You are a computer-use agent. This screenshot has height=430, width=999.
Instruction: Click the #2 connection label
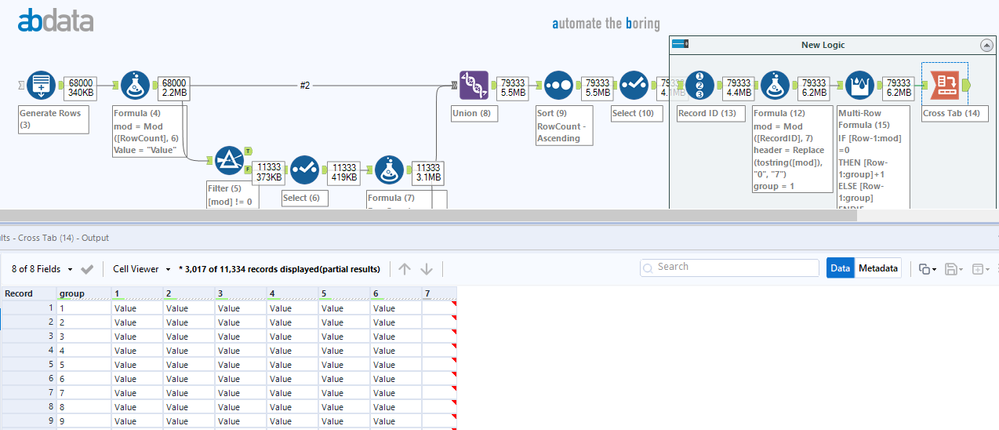click(x=304, y=85)
